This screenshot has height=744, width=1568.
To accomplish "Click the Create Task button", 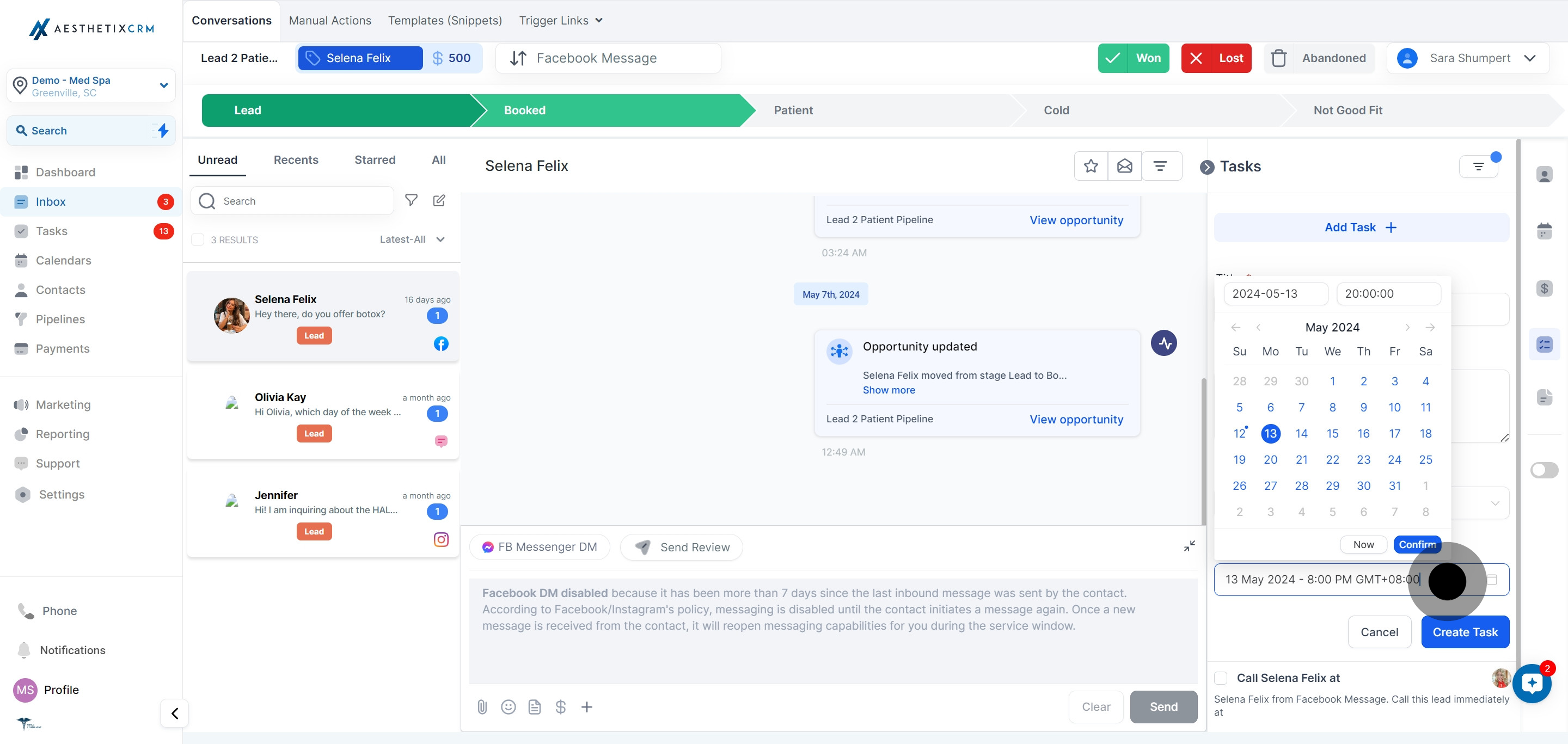I will tap(1465, 632).
